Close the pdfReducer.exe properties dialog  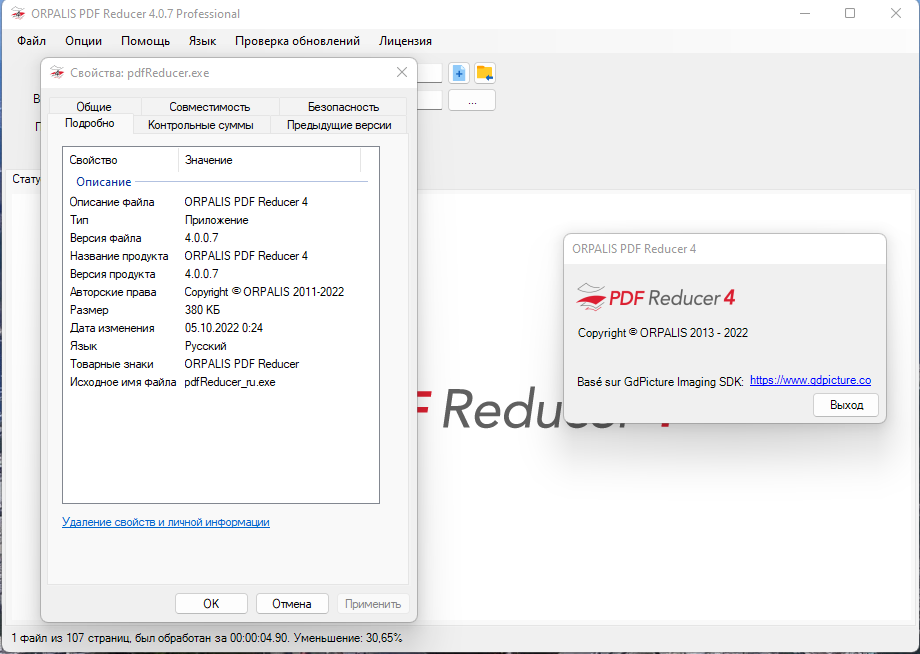click(x=402, y=72)
